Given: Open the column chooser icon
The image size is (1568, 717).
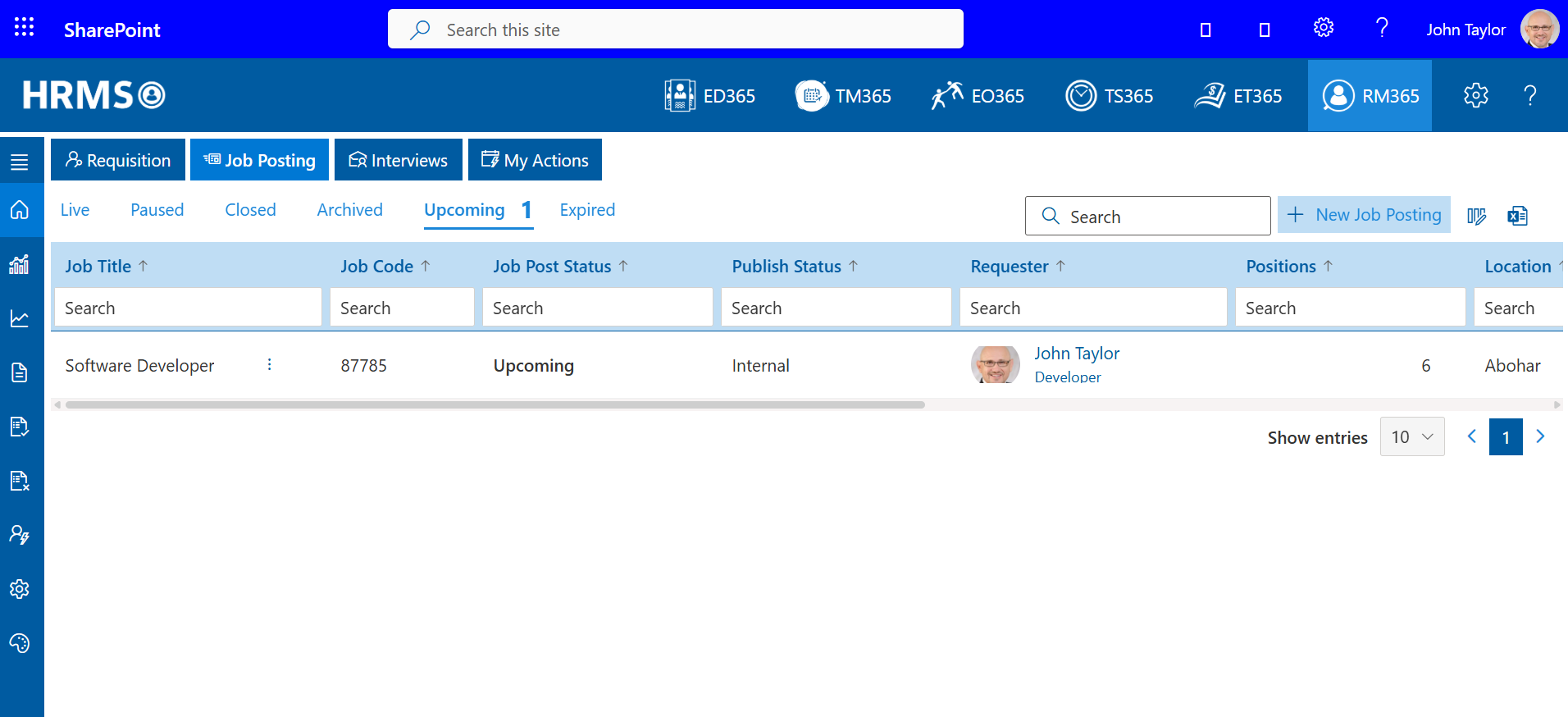Looking at the screenshot, I should [x=1476, y=216].
